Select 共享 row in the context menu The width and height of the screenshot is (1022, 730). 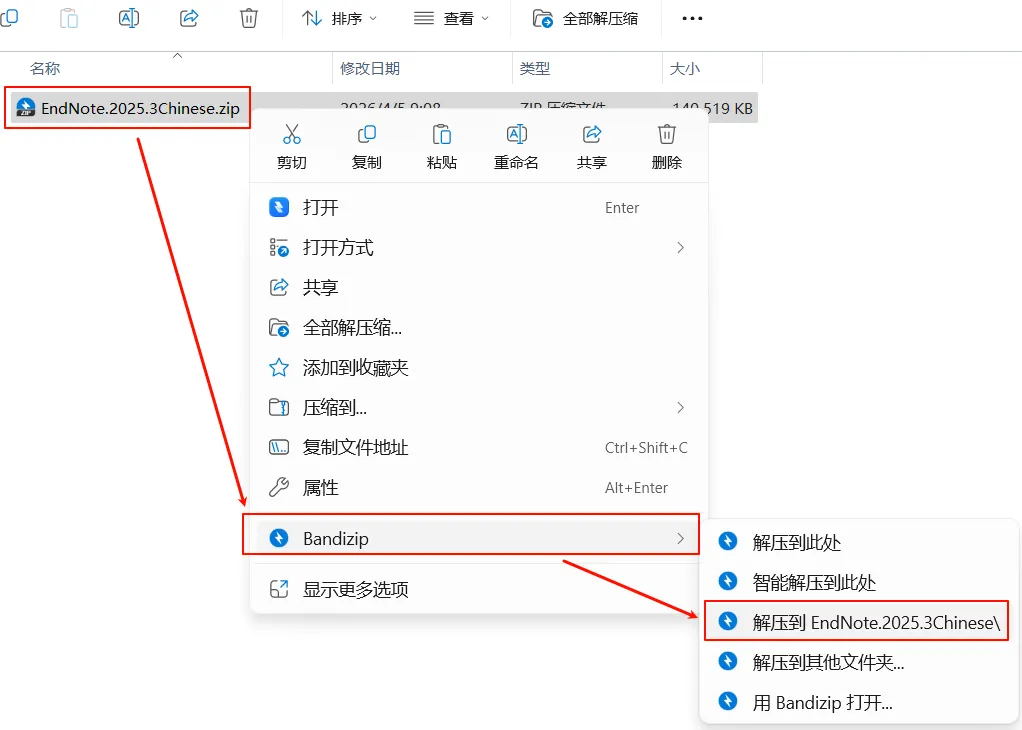pos(479,287)
